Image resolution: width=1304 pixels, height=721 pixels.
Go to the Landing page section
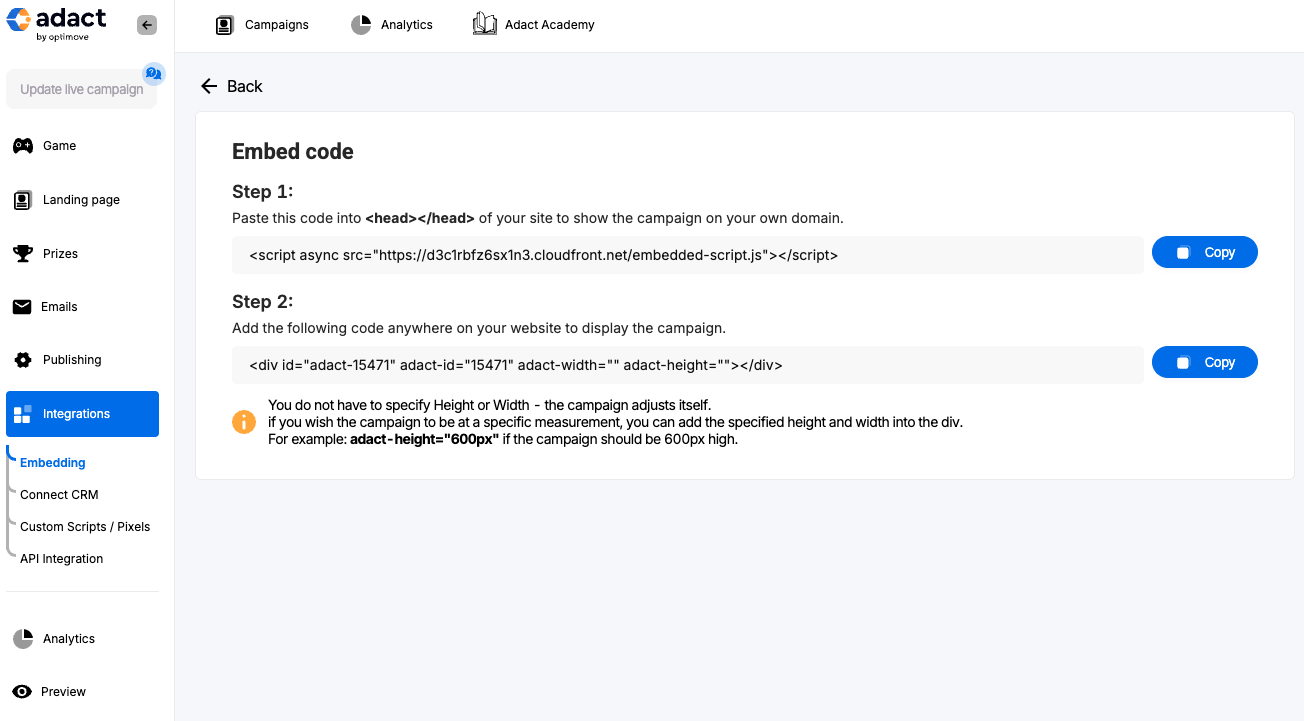(x=82, y=200)
